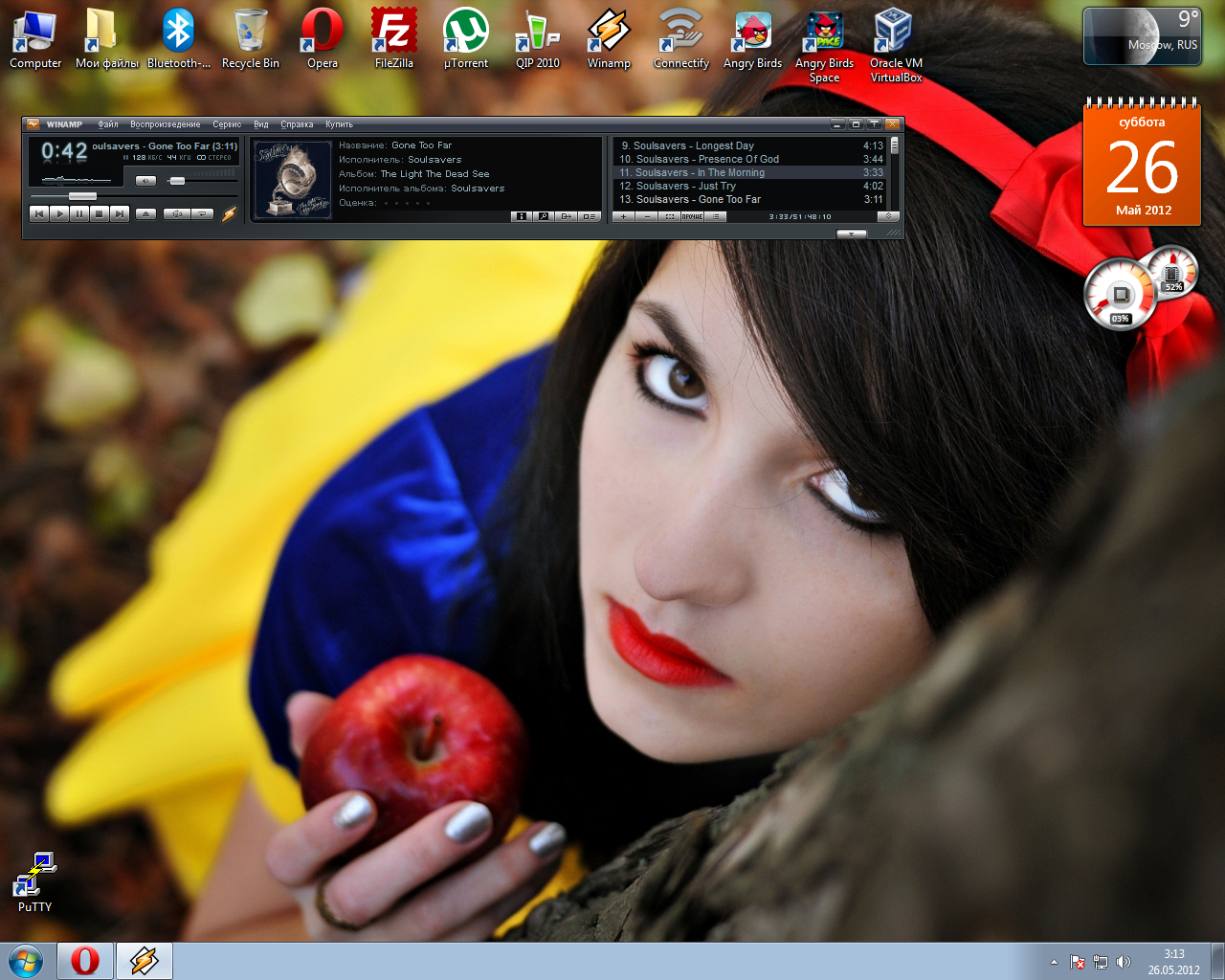Image resolution: width=1225 pixels, height=980 pixels.
Task: Open the ПРОЧИЕ playlist menu button
Action: tap(693, 216)
